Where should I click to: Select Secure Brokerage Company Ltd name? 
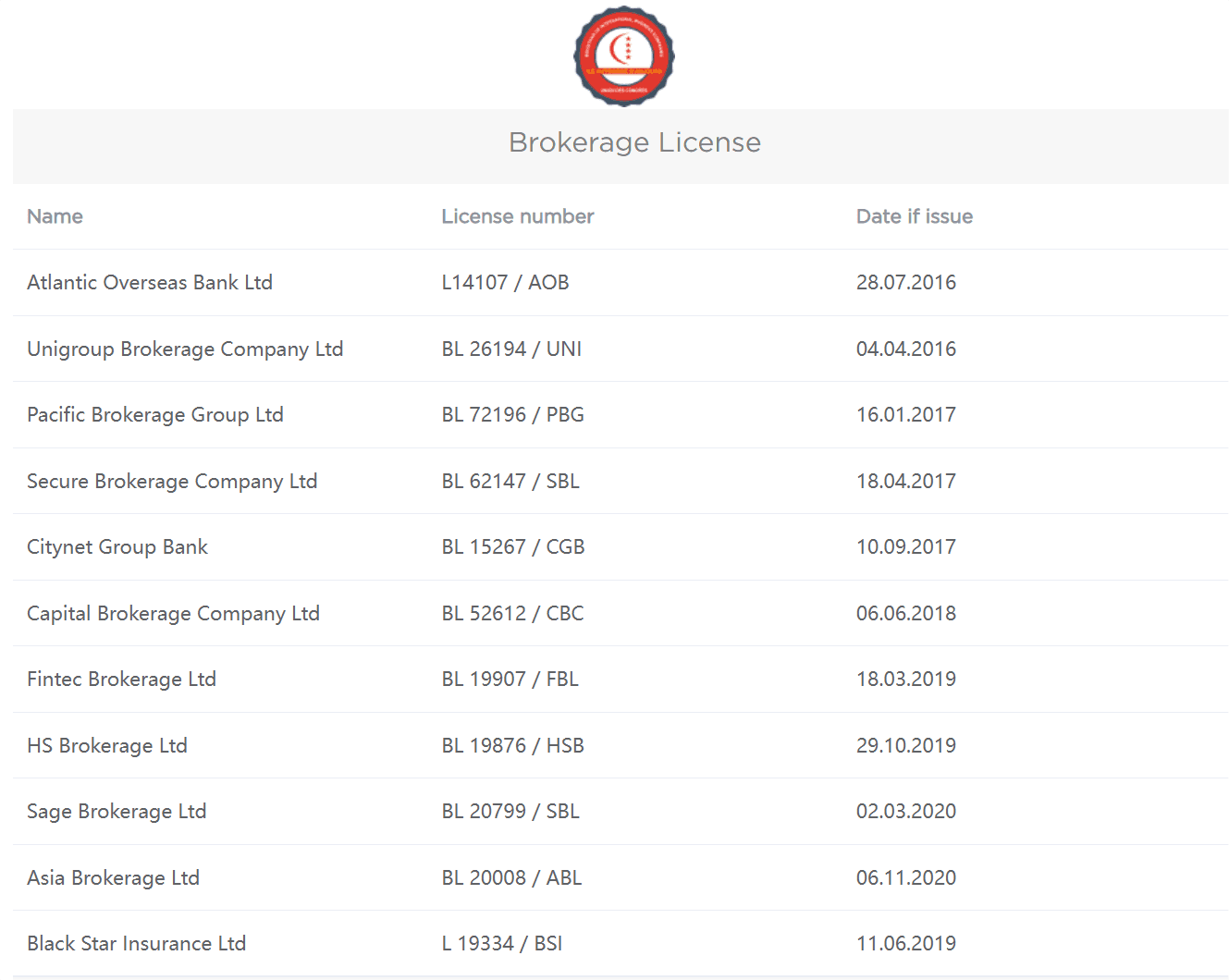172,482
